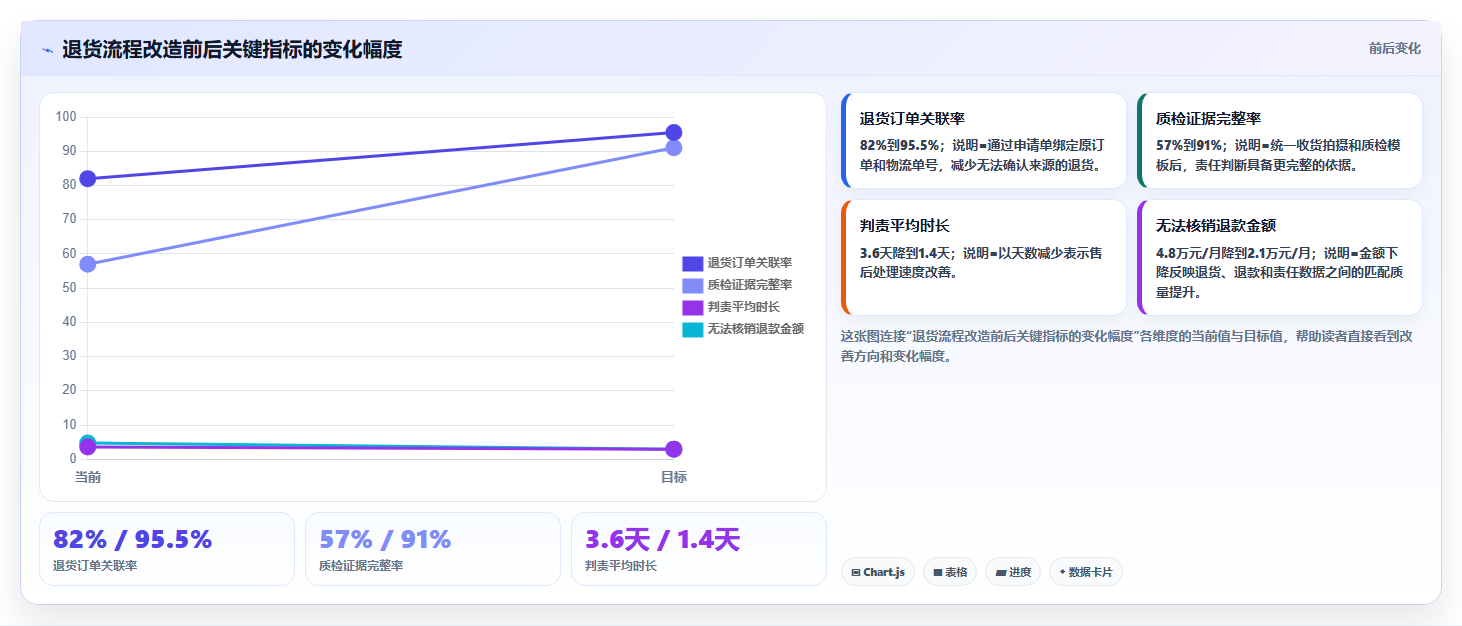
Task: Click the 前后变化 label in header
Action: pos(1394,49)
